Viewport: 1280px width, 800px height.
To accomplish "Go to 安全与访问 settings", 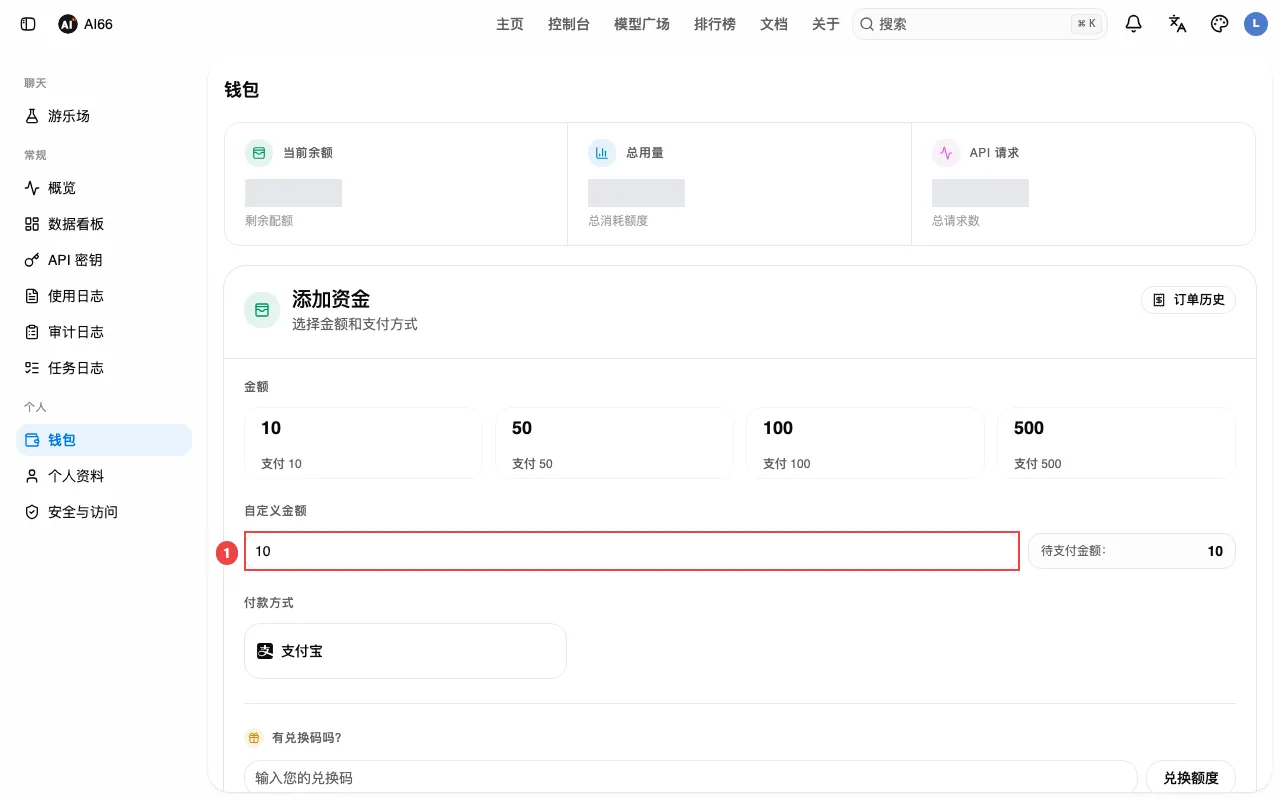I will (x=104, y=512).
